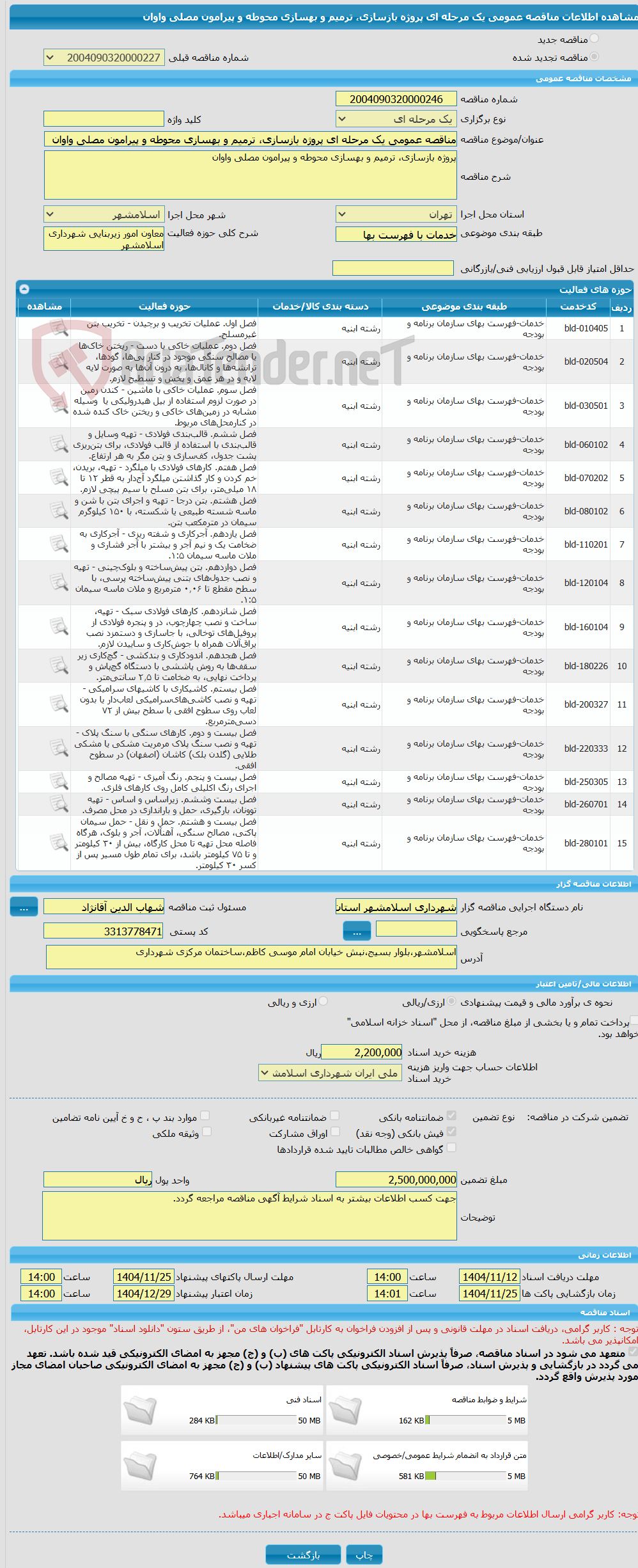The height and width of the screenshot is (1568, 638).
Task: Click ellipsis button next to مسئول ثبت مناقصه
Action: (x=24, y=907)
